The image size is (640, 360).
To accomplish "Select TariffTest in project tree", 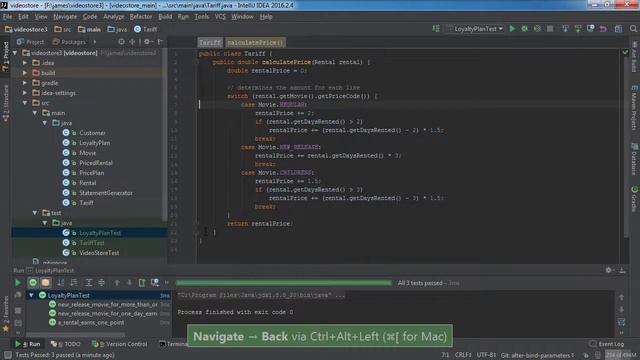I will click(x=92, y=243).
